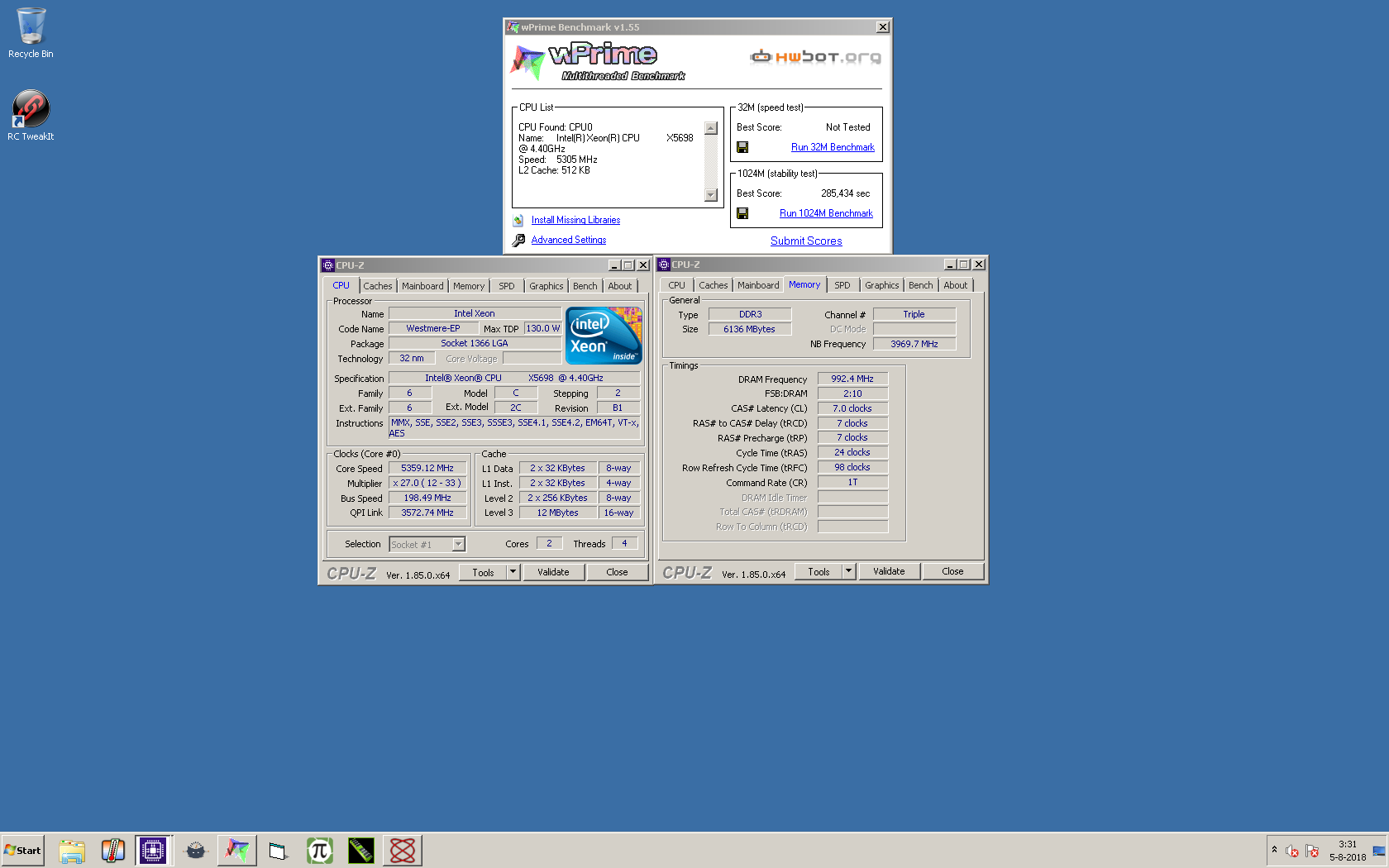Switch to Bench tab in right CPU-Z
Screen dimensions: 1389x868
point(921,285)
